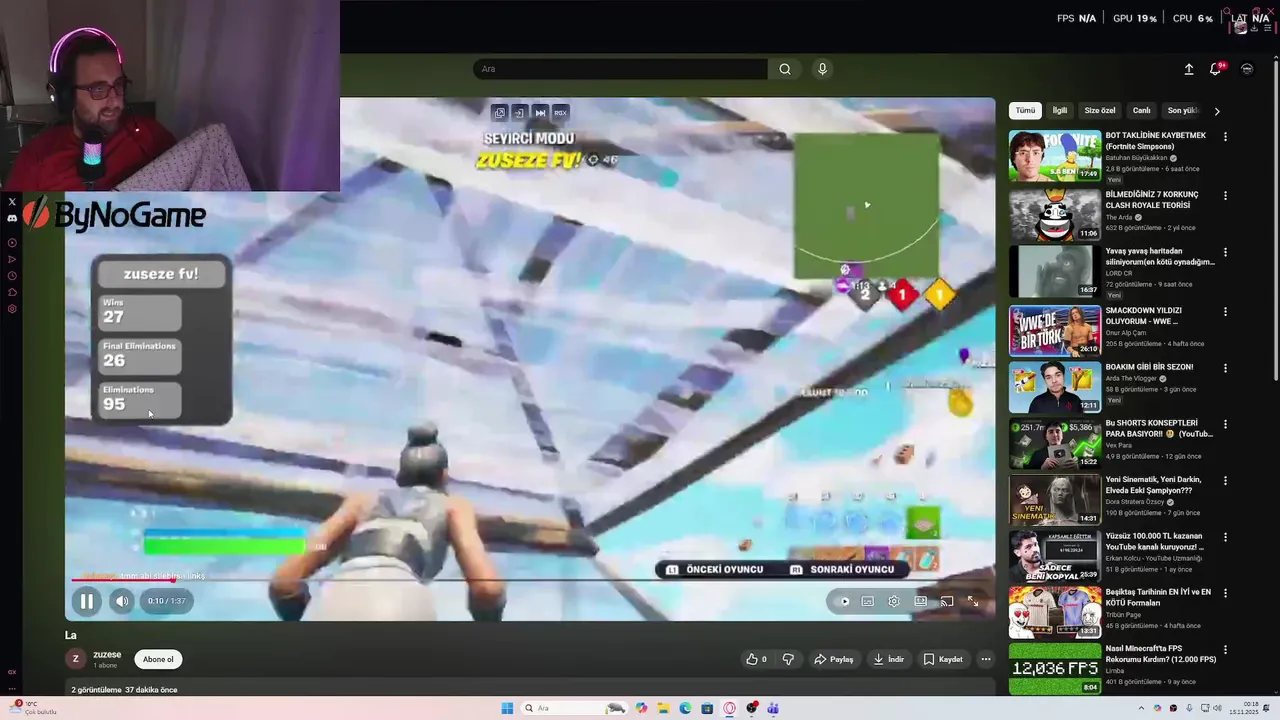Download video with İndir

[888, 659]
